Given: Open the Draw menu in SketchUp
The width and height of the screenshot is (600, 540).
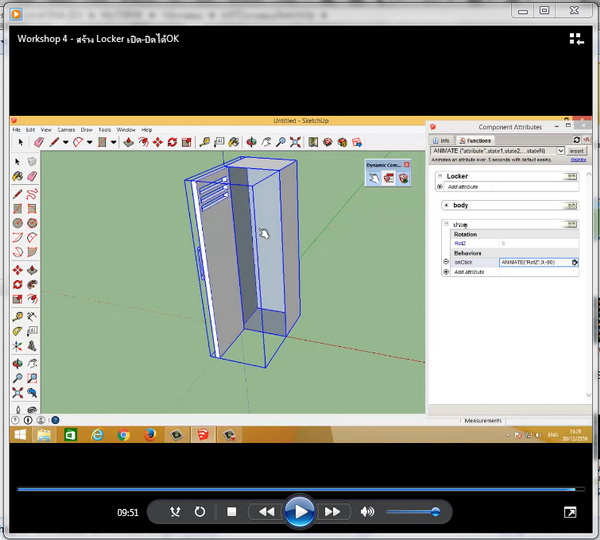Looking at the screenshot, I should (x=86, y=130).
